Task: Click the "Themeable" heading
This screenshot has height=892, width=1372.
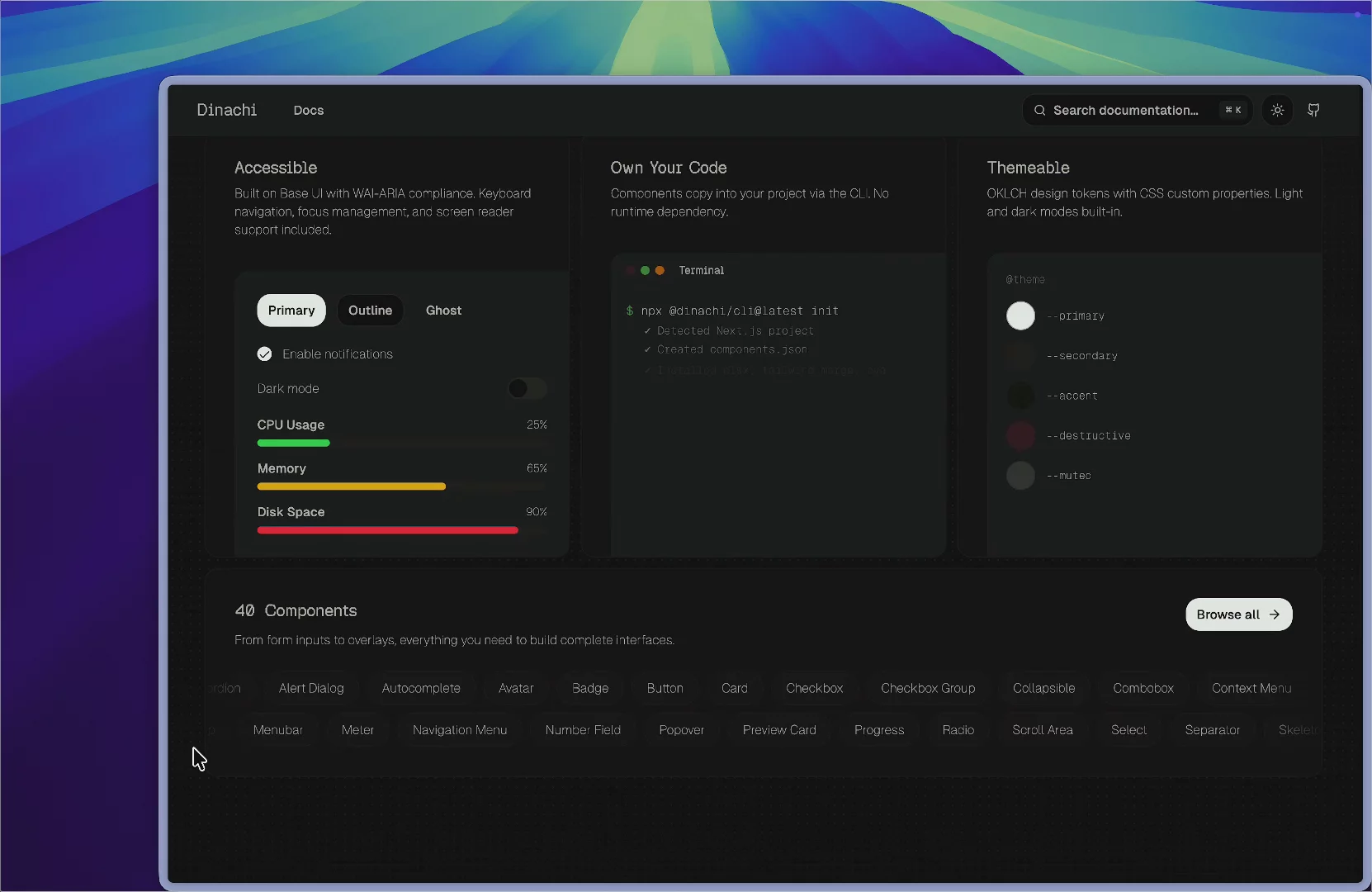Action: 1029,168
